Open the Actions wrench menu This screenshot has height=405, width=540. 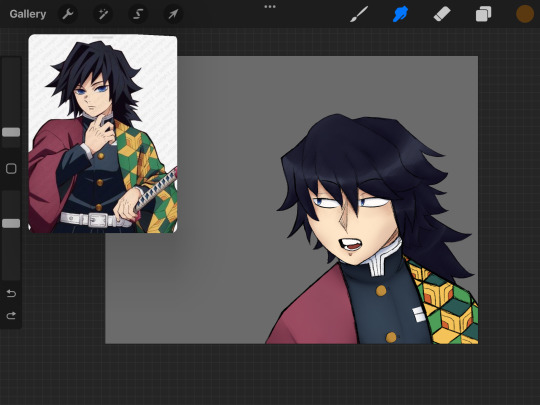(68, 14)
